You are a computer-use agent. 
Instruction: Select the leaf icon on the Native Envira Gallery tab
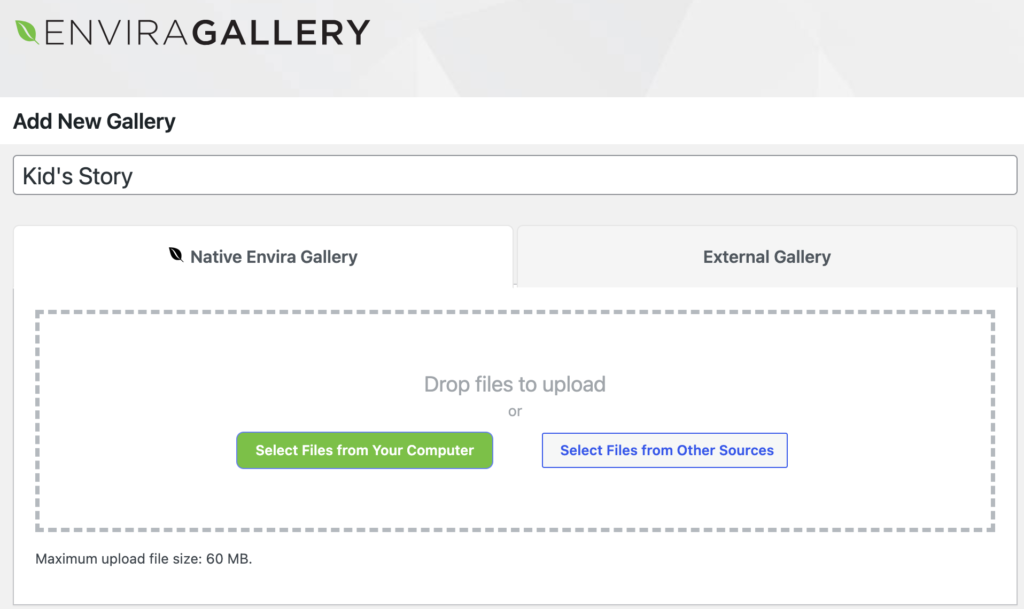coord(176,256)
